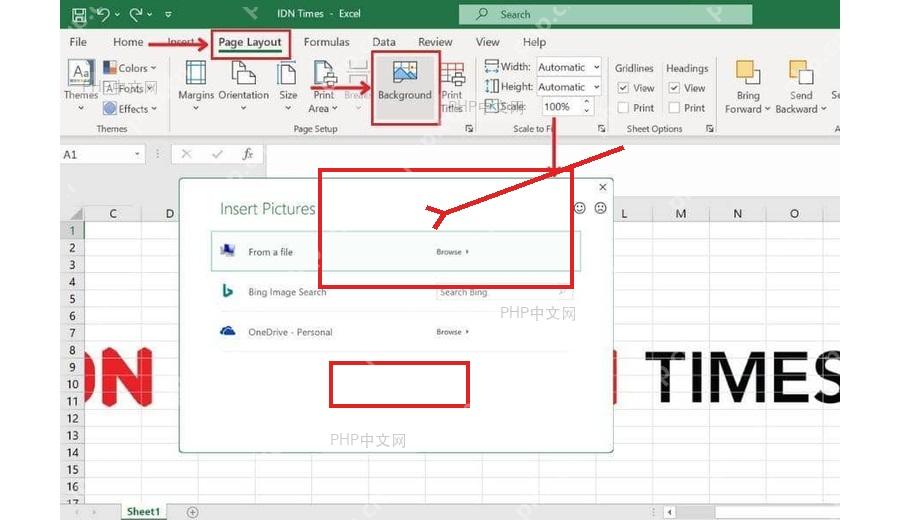Click the Select All corner triangle
900x520 pixels.
[x=75, y=214]
